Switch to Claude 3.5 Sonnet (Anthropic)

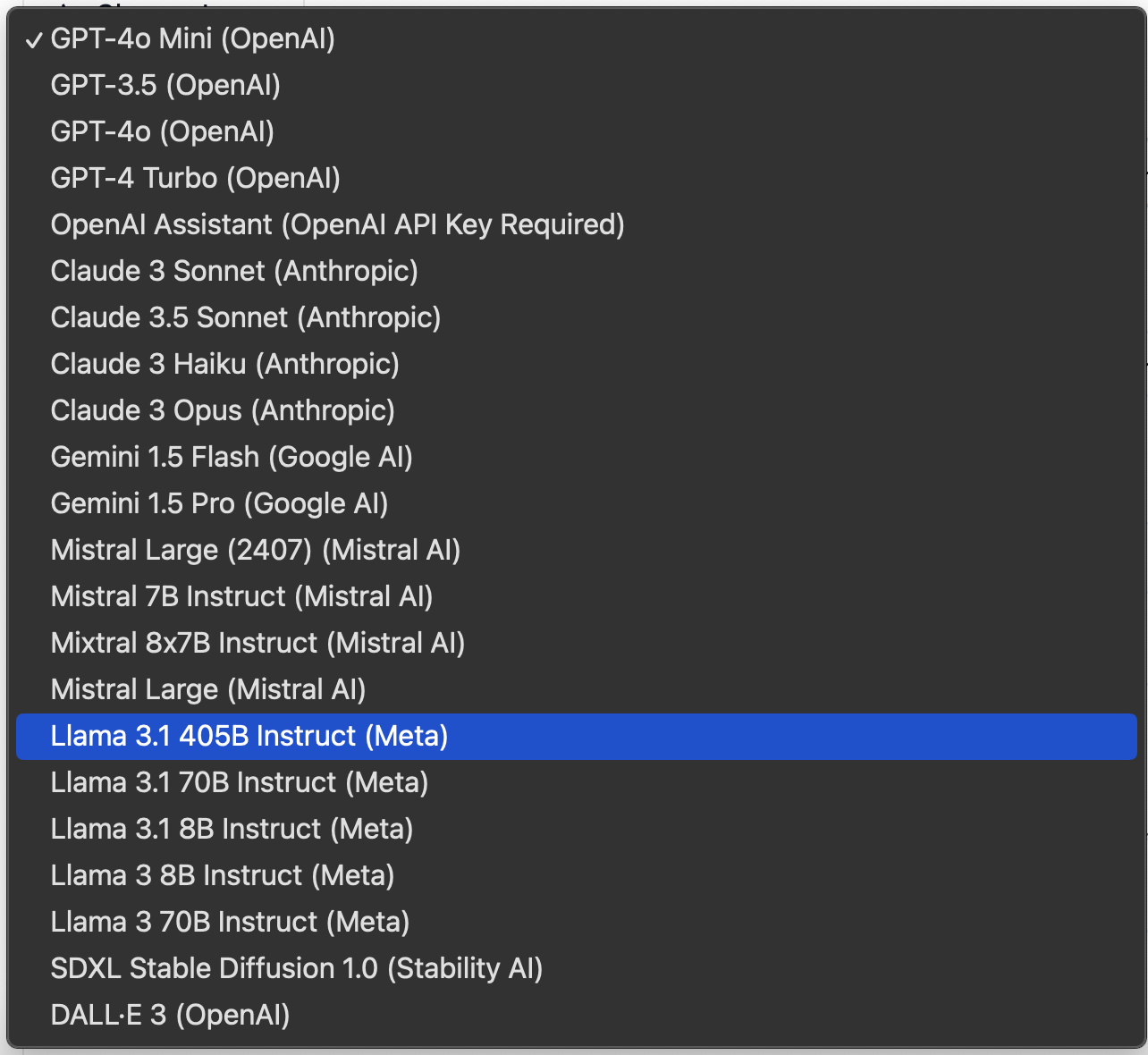tap(246, 318)
